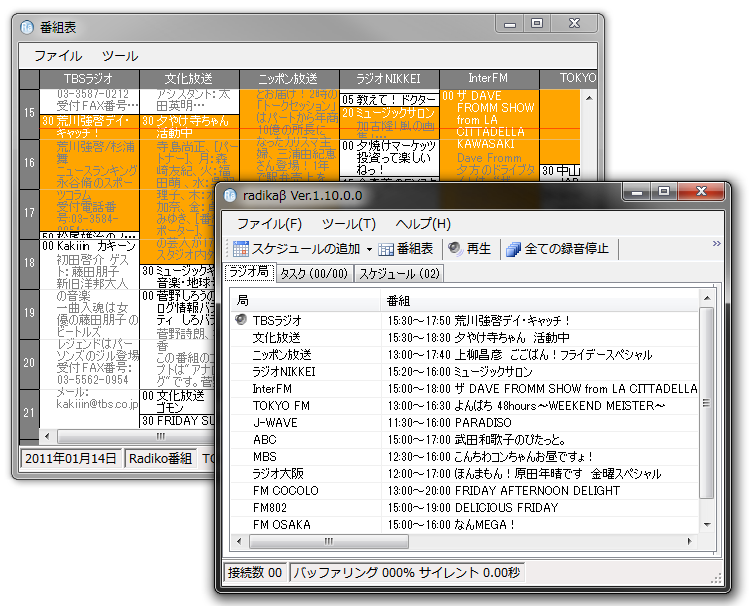The width and height of the screenshot is (751, 606).
Task: Select the FM OSAKA station row
Action: [465, 525]
